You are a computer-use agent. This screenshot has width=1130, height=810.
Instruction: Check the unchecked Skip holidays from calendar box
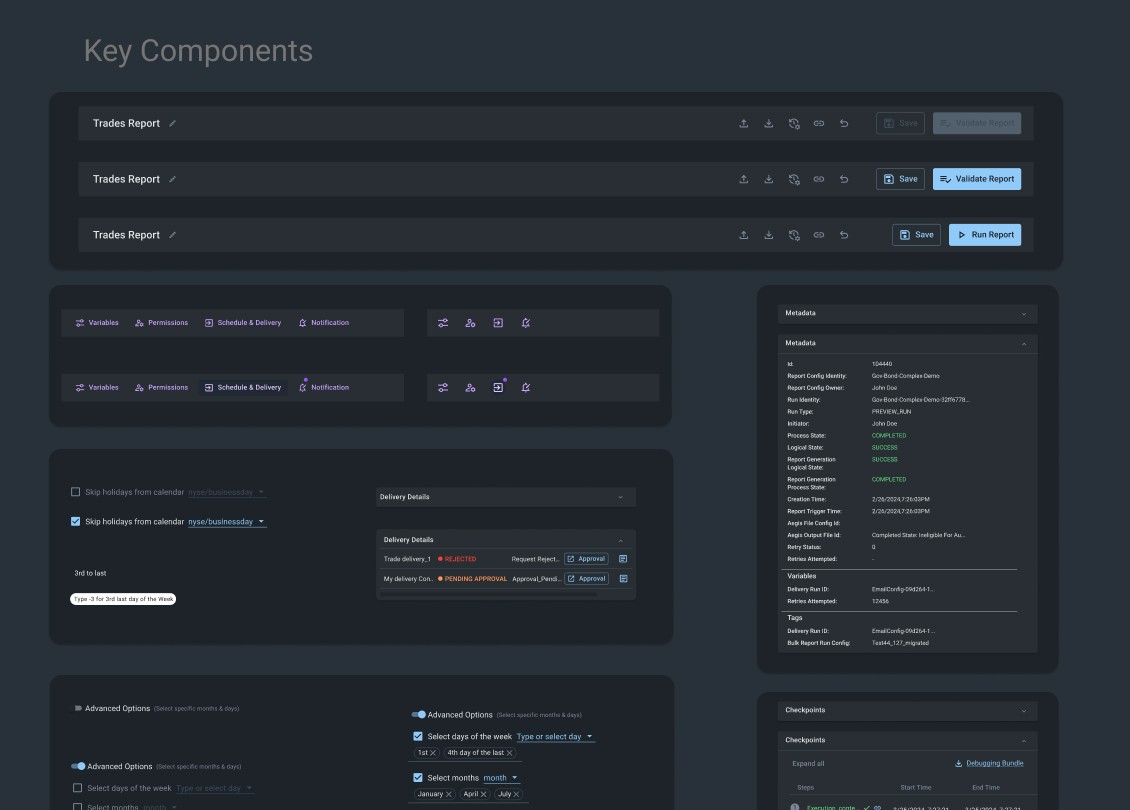[x=76, y=492]
